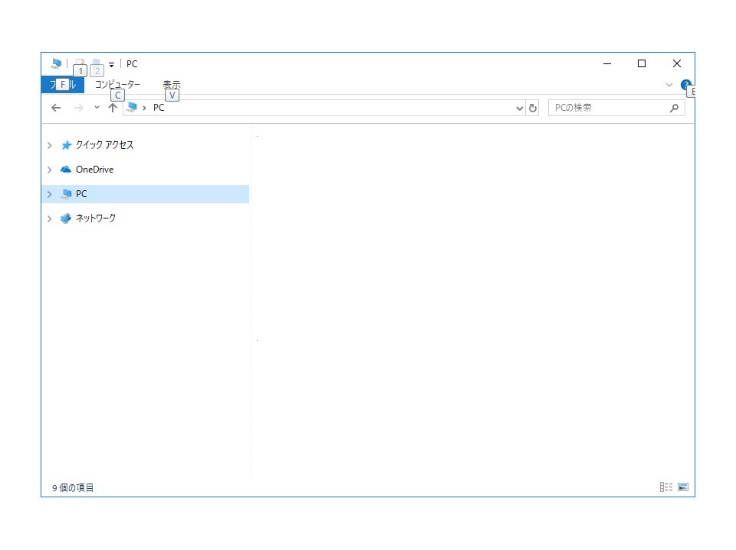Close the PC Explorer window

pyautogui.click(x=676, y=63)
